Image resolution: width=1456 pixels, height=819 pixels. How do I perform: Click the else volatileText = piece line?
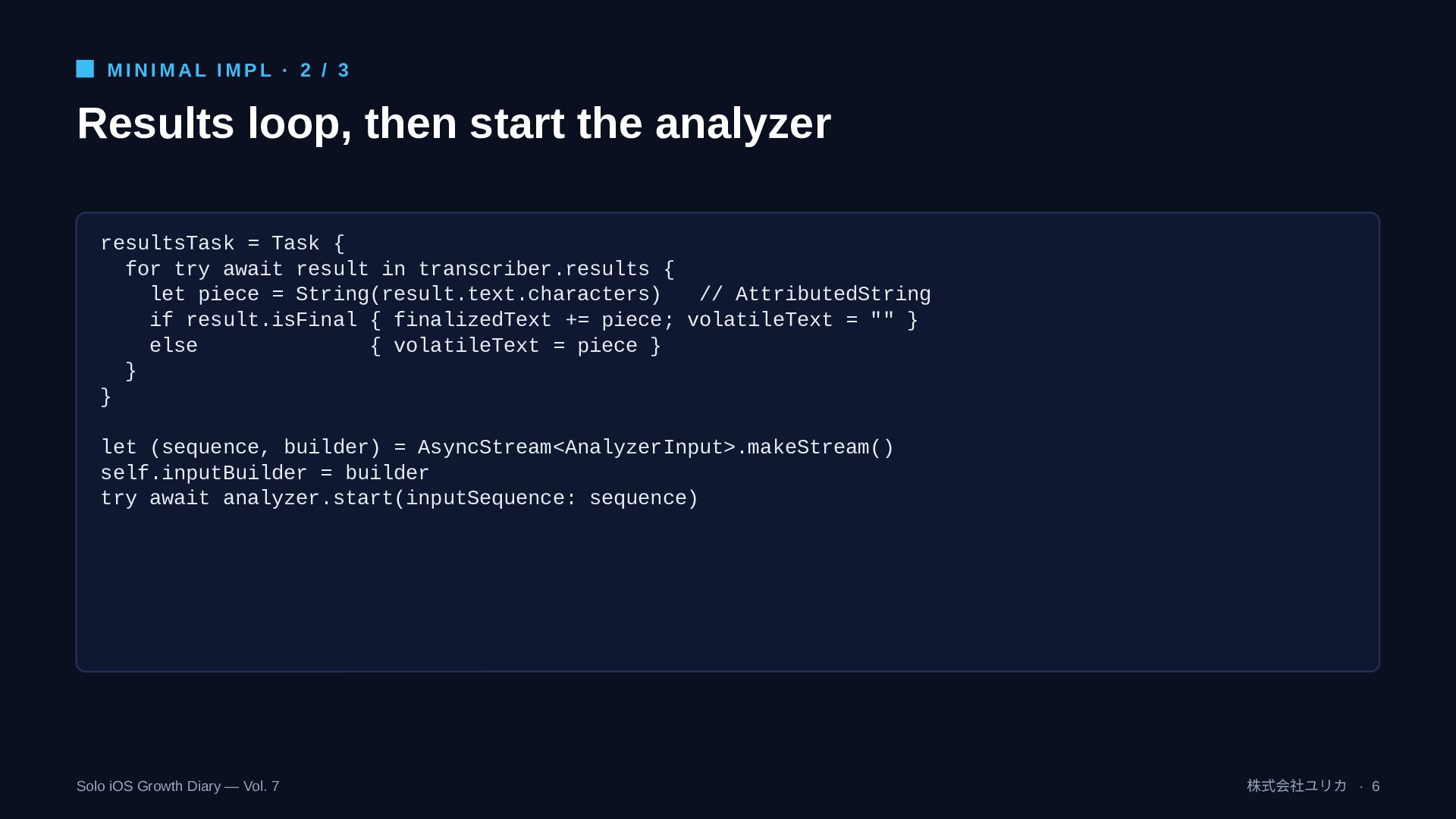[406, 346]
